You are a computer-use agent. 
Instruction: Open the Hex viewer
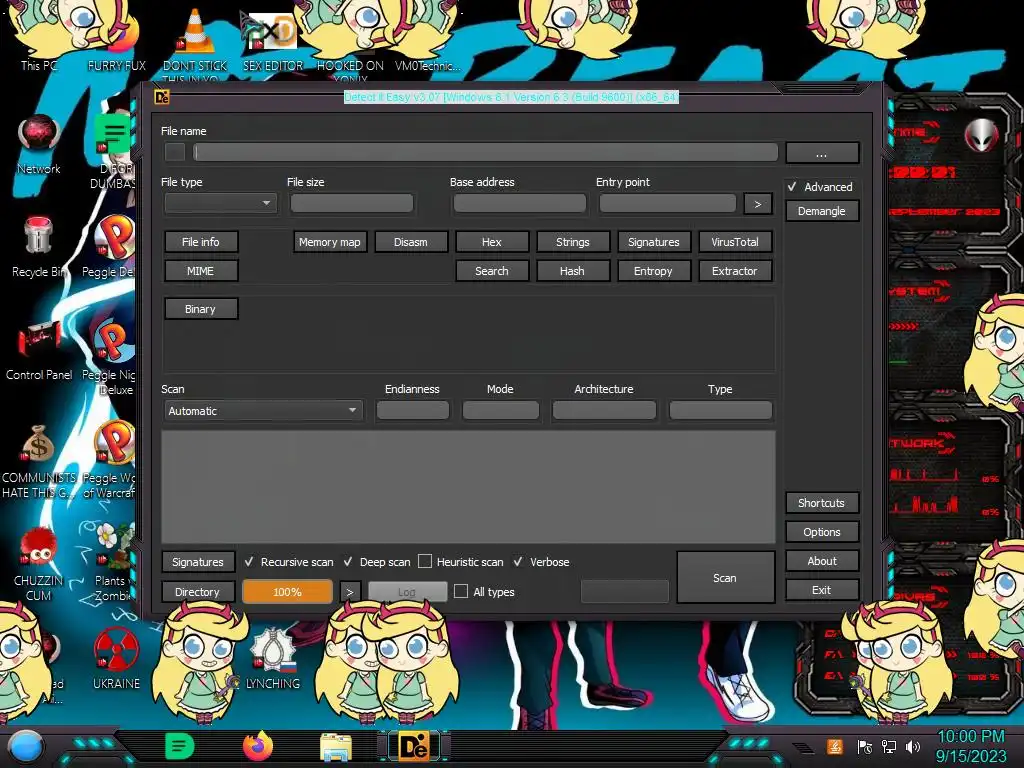(492, 242)
